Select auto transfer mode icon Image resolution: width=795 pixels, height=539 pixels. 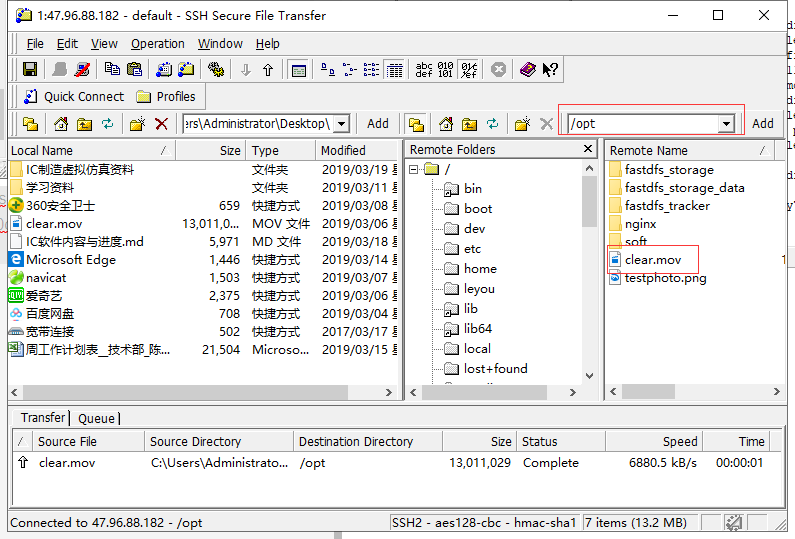[x=468, y=70]
